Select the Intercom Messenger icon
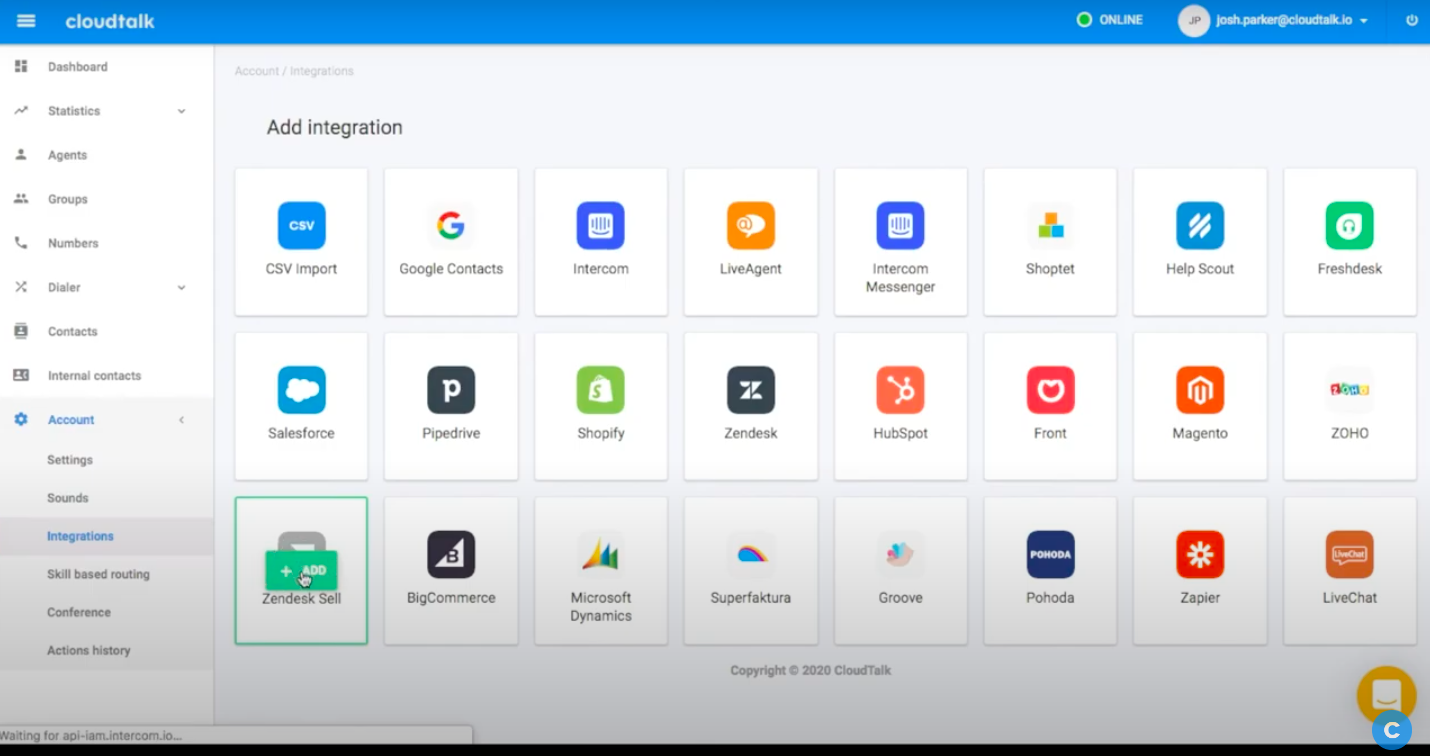Screen dimensions: 1430x756 901,225
